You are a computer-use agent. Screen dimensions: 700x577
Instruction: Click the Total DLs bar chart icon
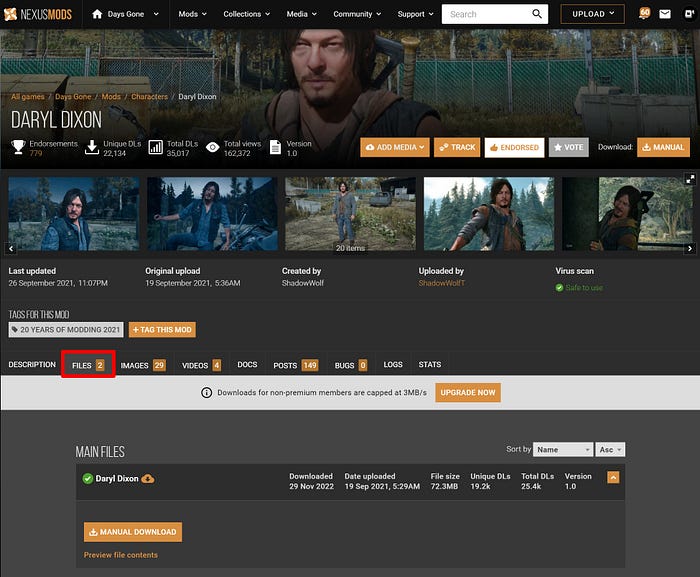point(155,147)
